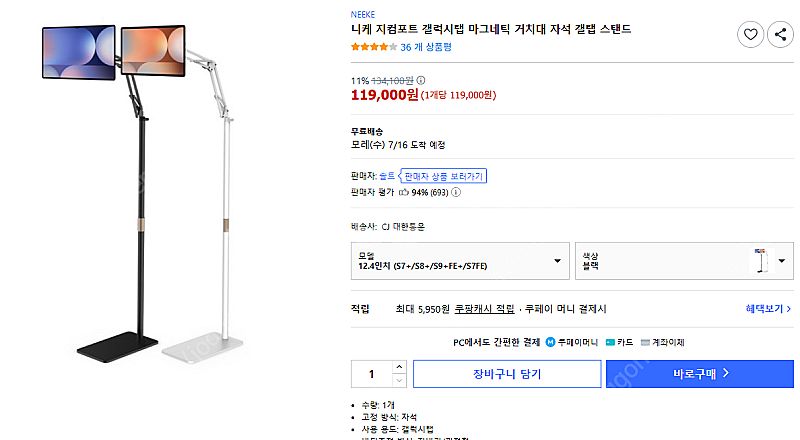
Task: Click the share icon button
Action: coord(780,35)
